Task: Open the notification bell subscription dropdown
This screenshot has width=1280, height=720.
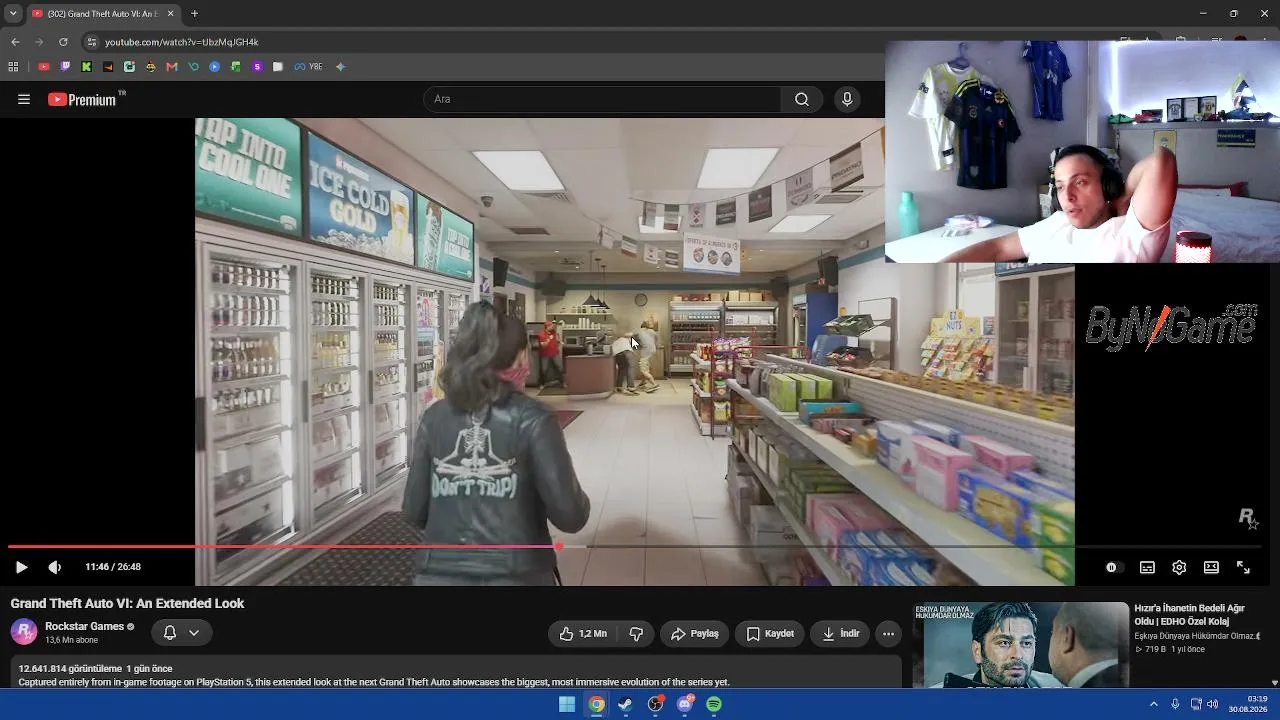Action: pos(181,632)
